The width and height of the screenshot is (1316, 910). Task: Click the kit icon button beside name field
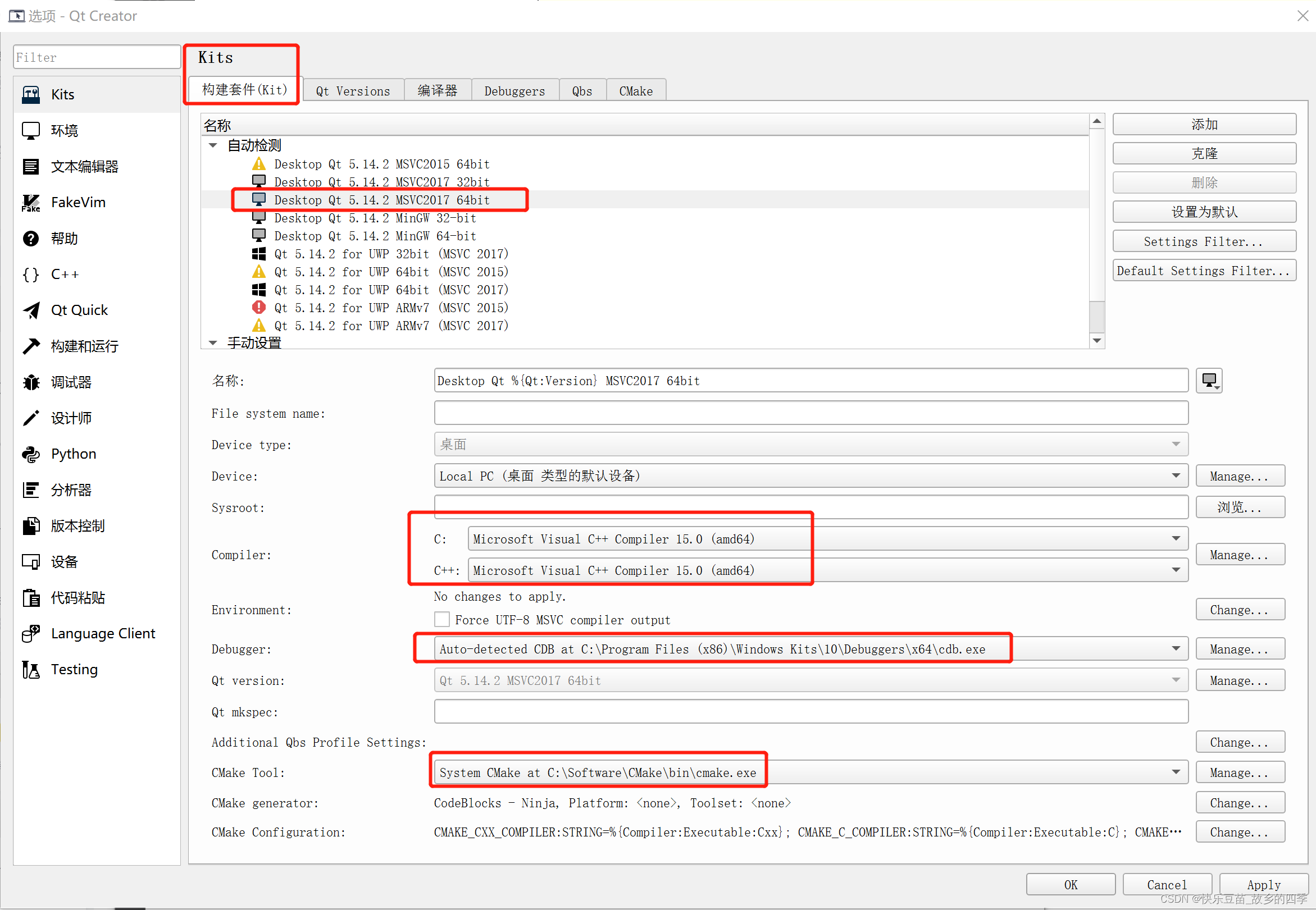point(1209,380)
